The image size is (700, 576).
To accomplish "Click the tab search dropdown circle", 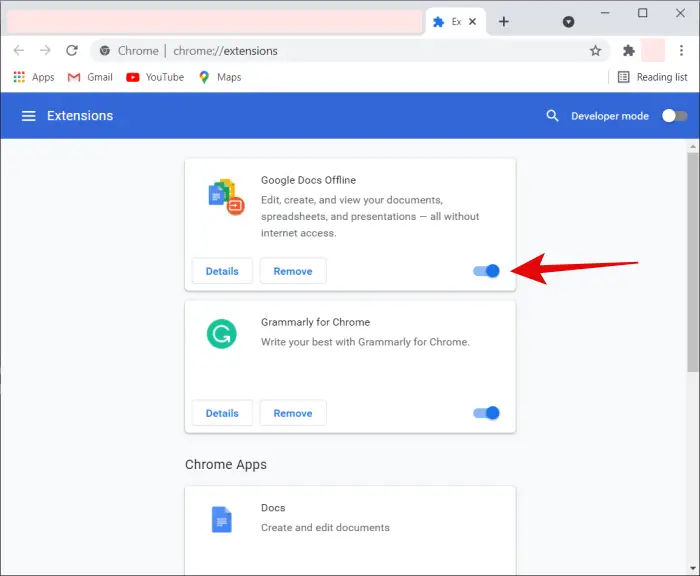I will point(568,21).
